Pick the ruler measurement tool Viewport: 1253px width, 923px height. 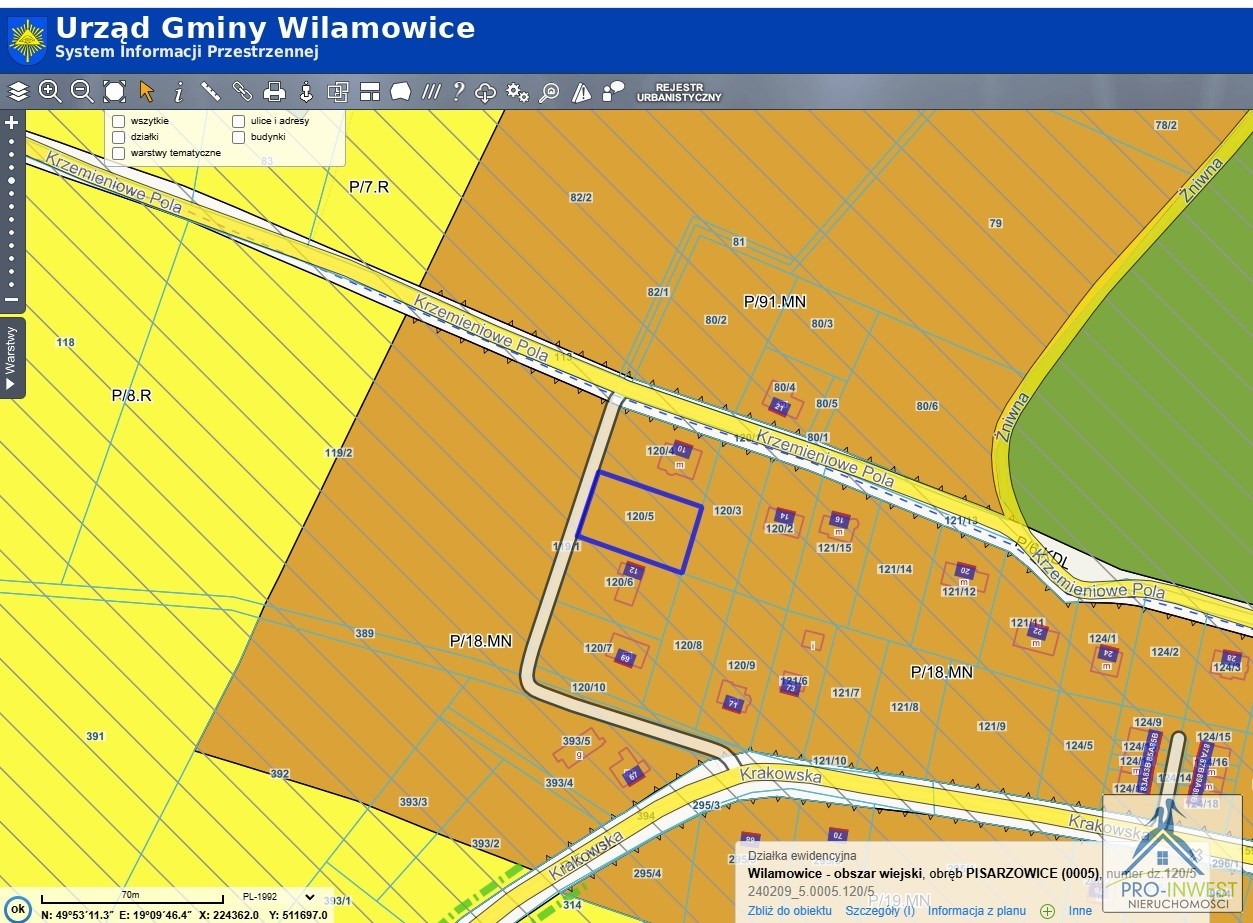[210, 92]
